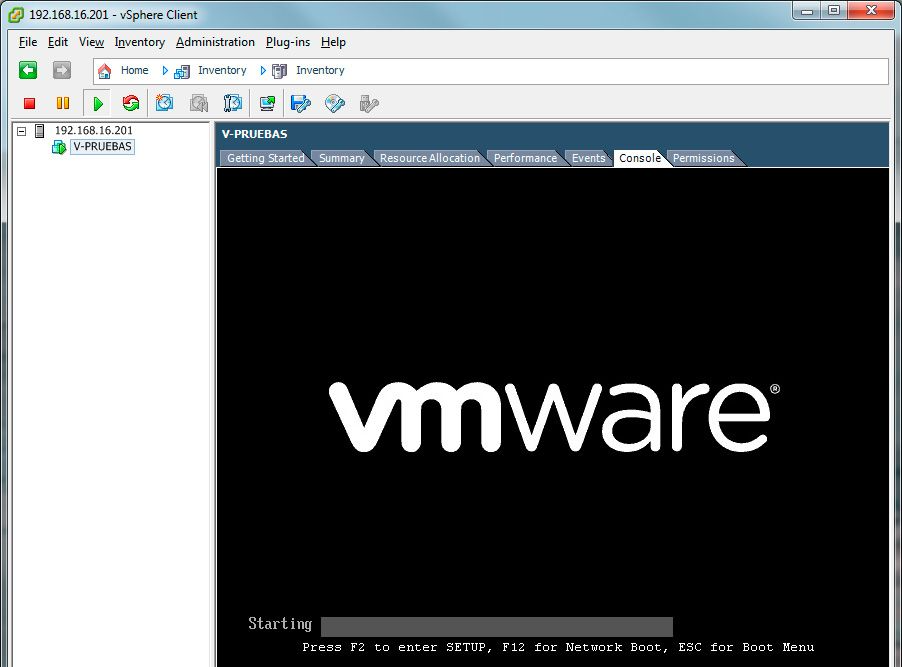Switch to the Summary tab
The image size is (902, 667).
(x=342, y=158)
